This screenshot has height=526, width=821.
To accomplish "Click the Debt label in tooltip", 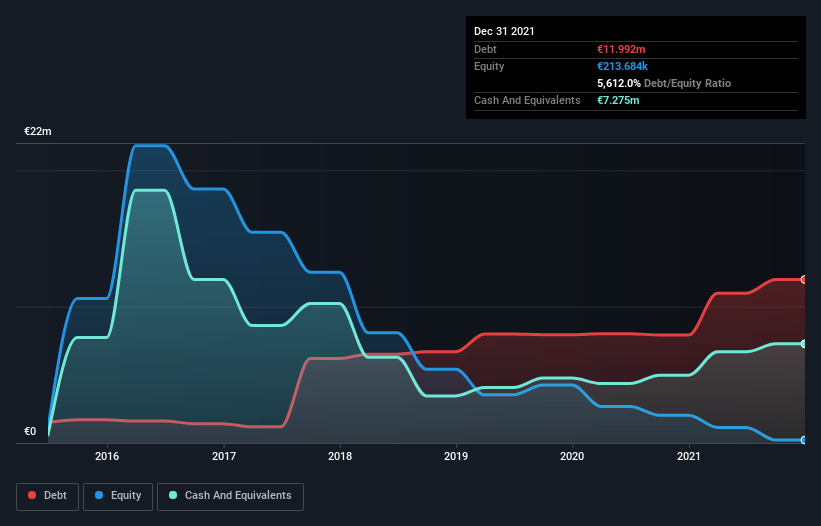I will pos(485,49).
